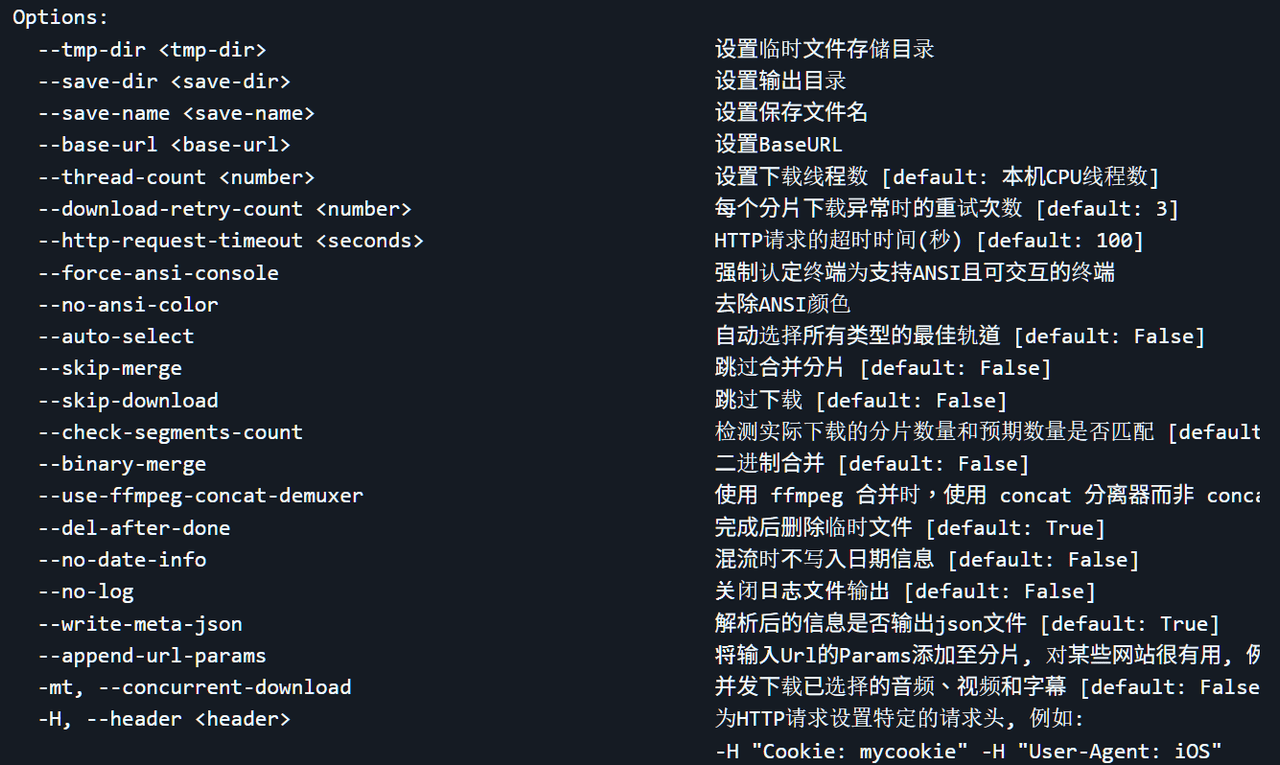Click the --http-request-timeout option
The width and height of the screenshot is (1280, 765).
coord(231,241)
